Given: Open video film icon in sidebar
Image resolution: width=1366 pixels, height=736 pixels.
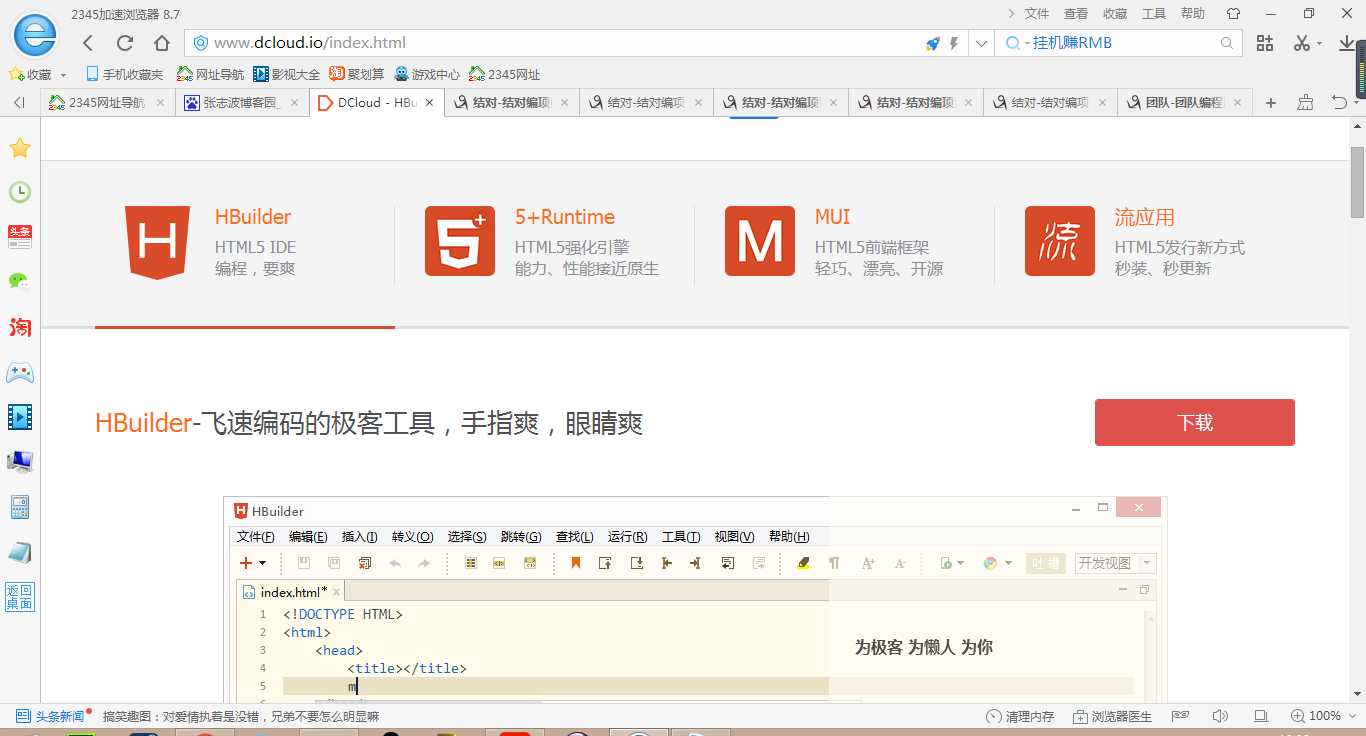Looking at the screenshot, I should point(20,417).
